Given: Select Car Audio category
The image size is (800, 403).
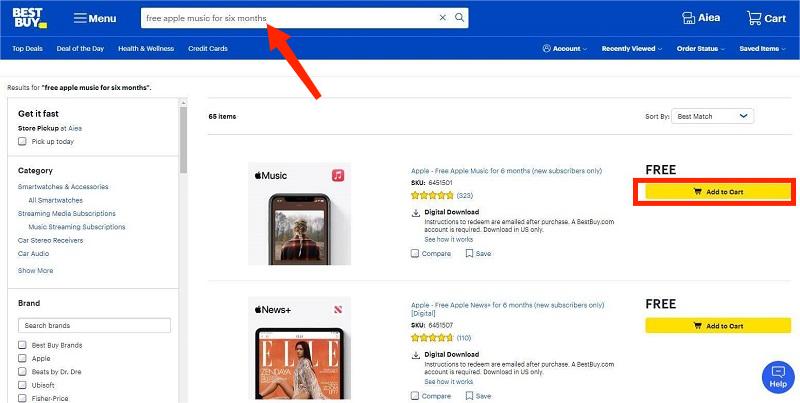Looking at the screenshot, I should pos(34,254).
